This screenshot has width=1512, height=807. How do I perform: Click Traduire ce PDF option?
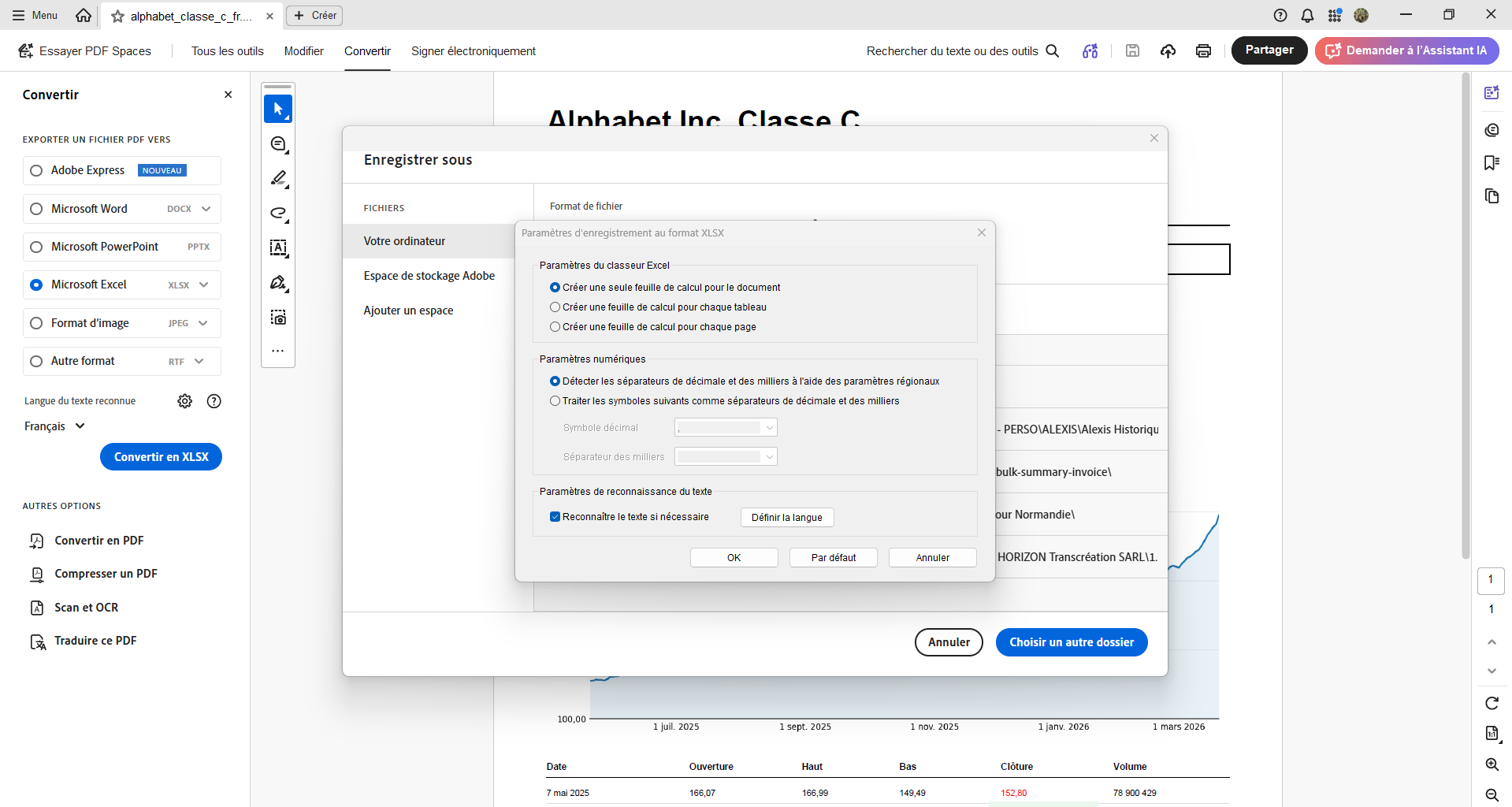[84, 642]
